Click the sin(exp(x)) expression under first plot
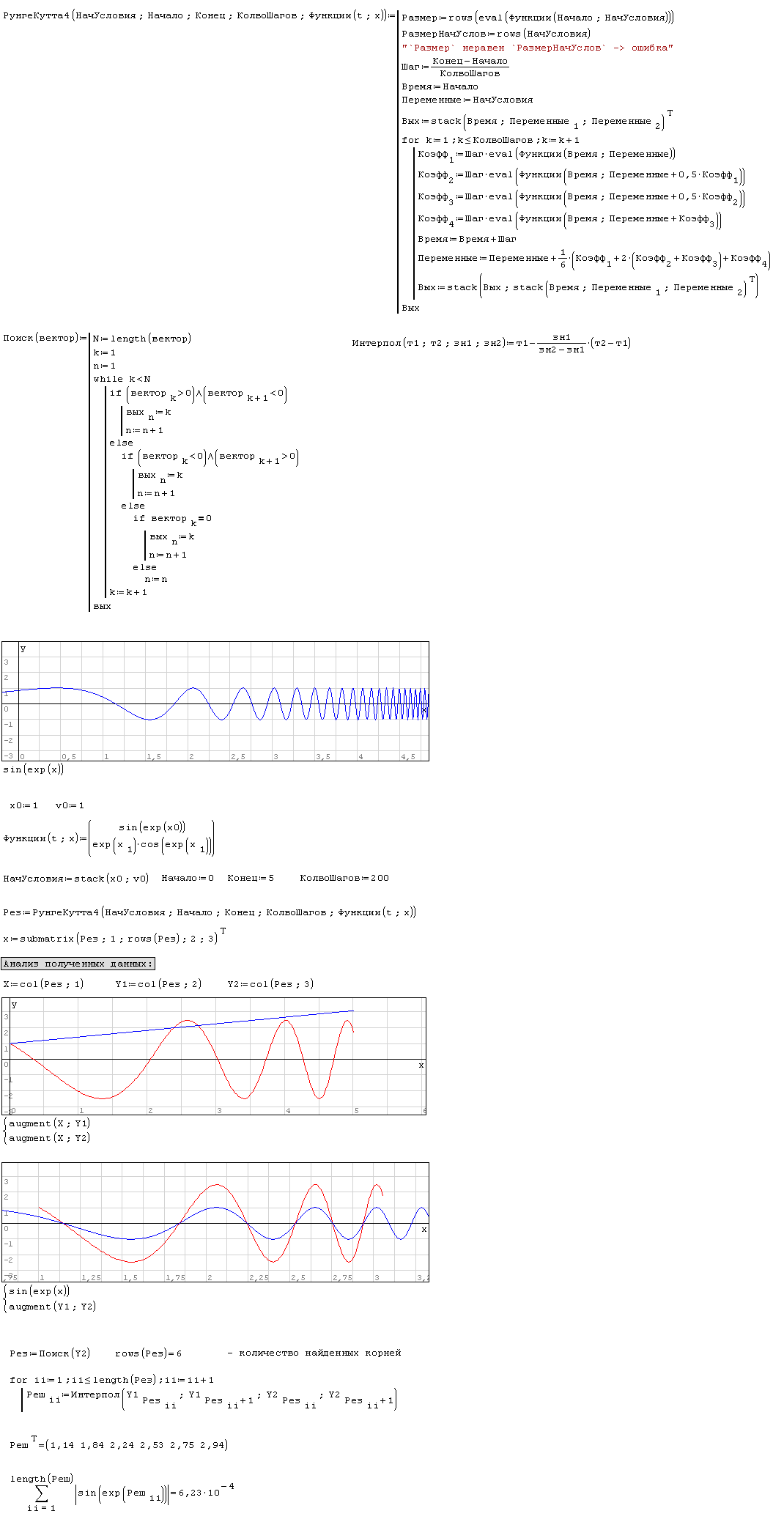The image size is (784, 1522). pyautogui.click(x=34, y=769)
